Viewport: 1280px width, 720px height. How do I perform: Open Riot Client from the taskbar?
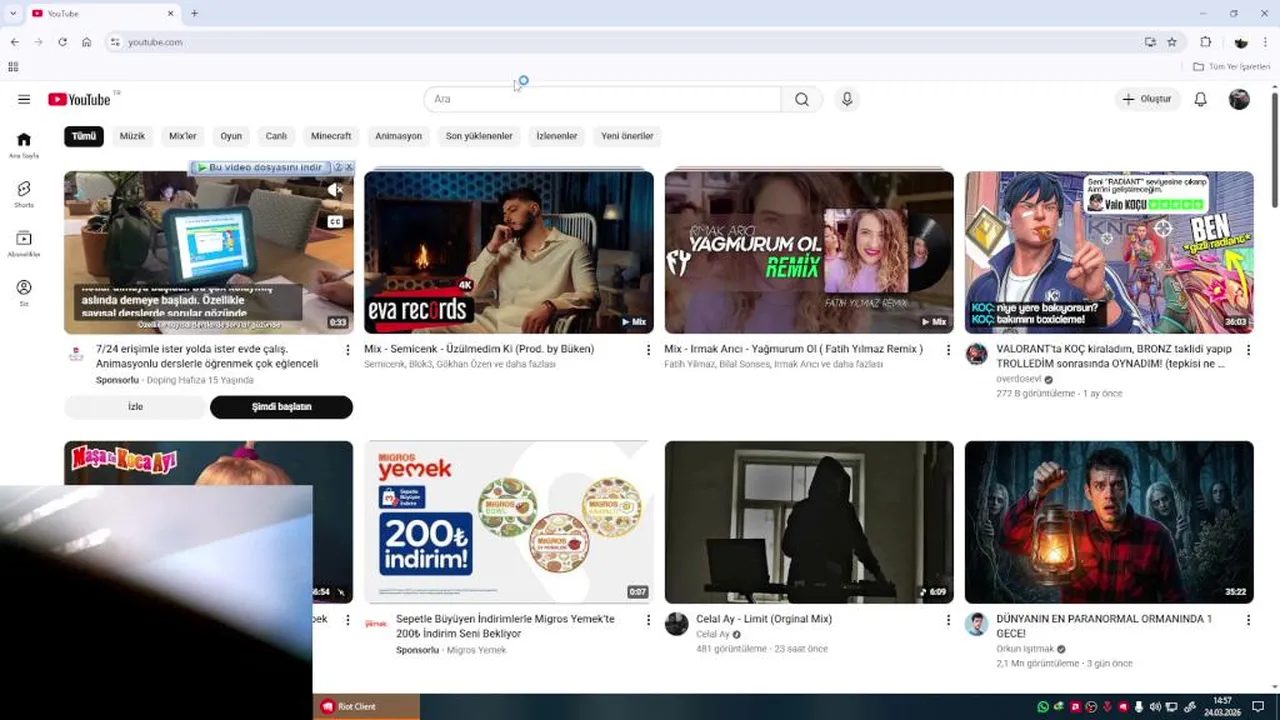point(366,706)
